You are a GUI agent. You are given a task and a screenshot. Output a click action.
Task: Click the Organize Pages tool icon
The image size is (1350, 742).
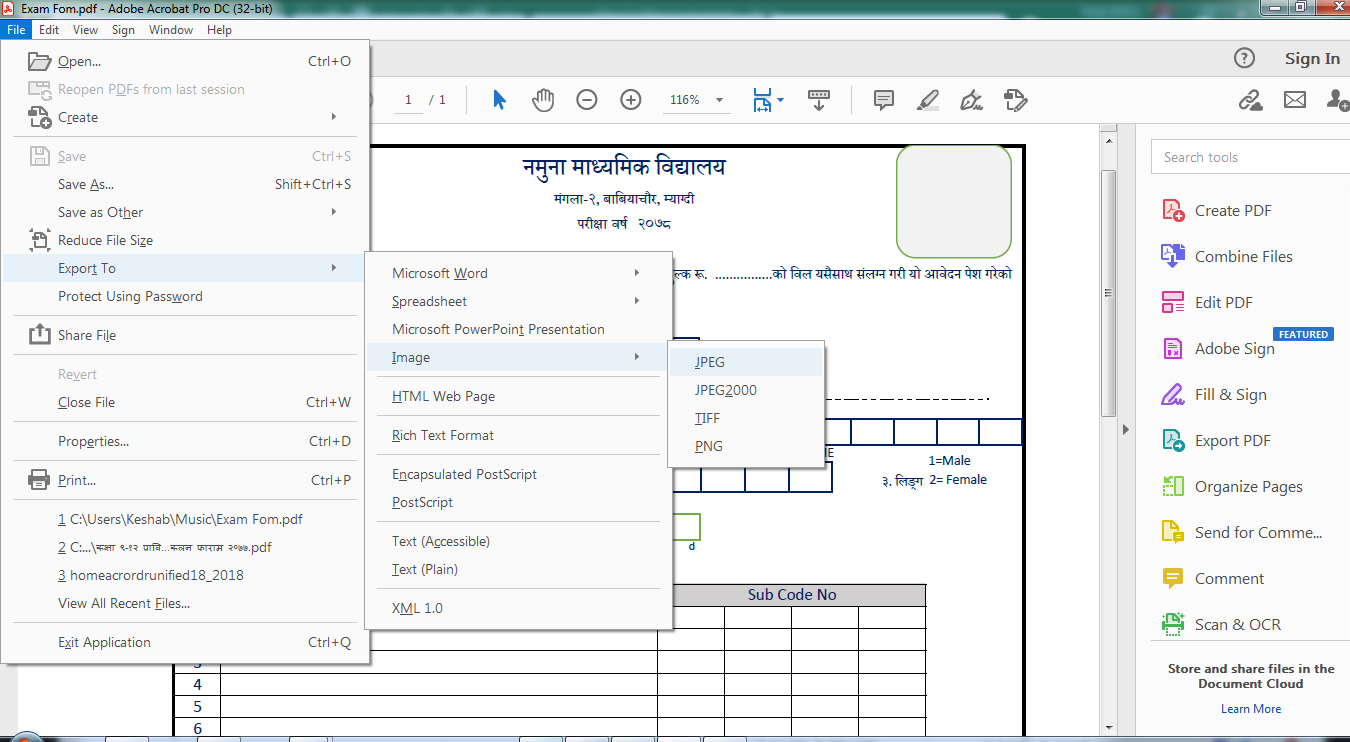1172,486
